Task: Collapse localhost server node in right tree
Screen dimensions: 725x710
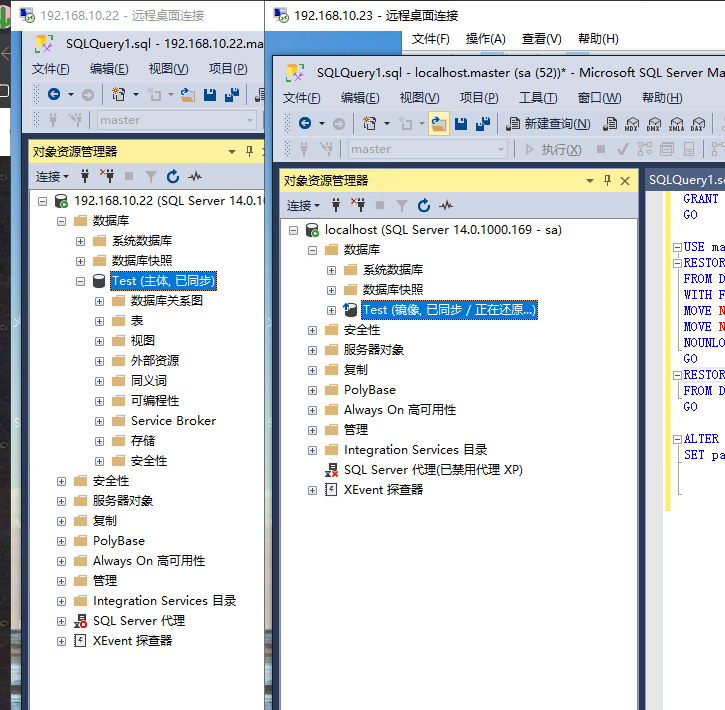Action: click(294, 230)
